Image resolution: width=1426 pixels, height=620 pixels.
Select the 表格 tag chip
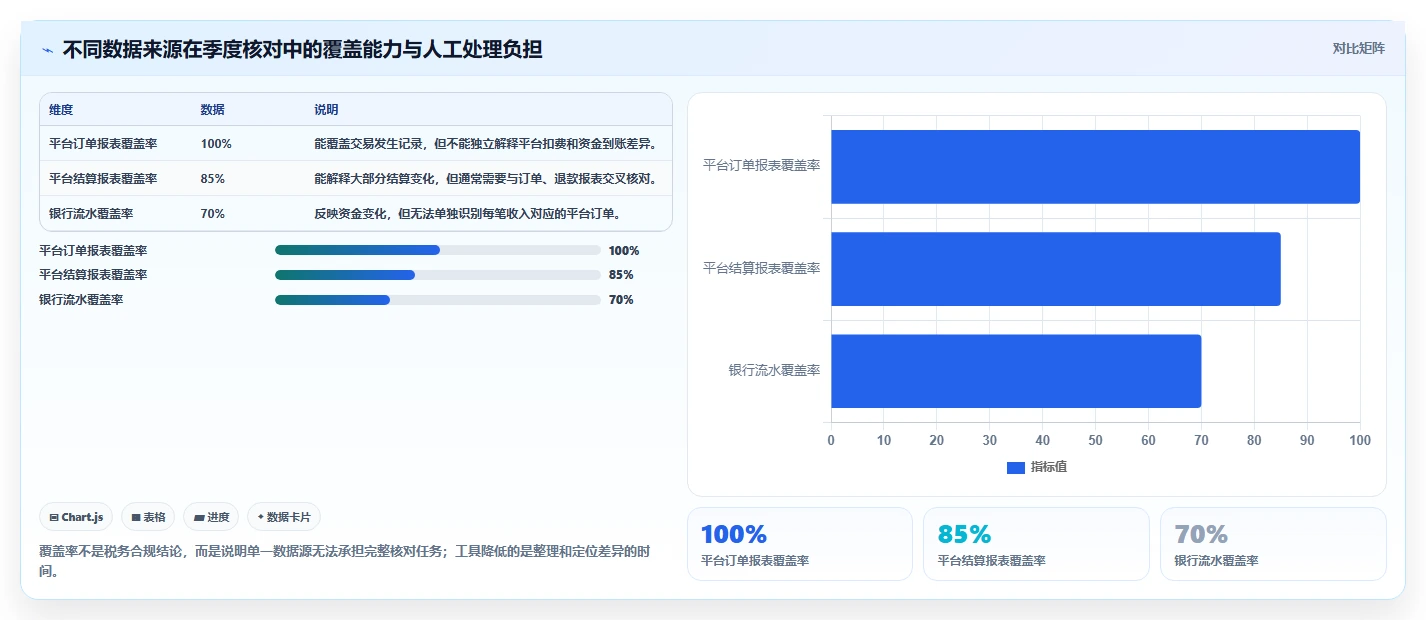click(x=148, y=517)
